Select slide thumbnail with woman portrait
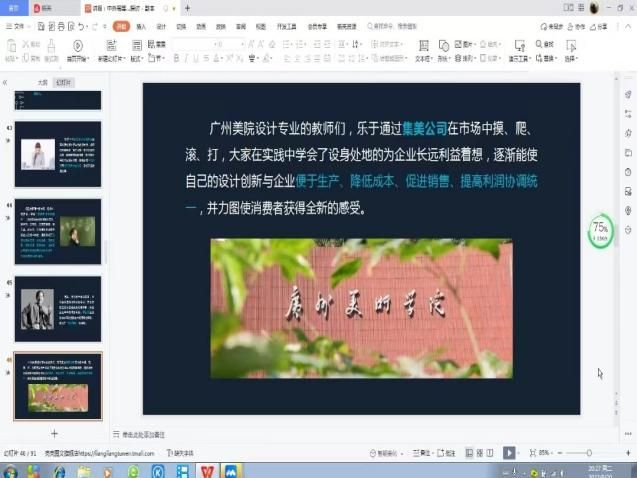This screenshot has height=478, width=637. (57, 155)
